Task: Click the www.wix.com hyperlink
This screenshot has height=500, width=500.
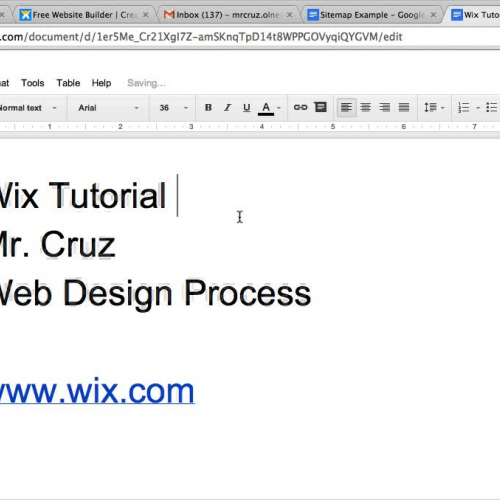Action: [x=97, y=391]
